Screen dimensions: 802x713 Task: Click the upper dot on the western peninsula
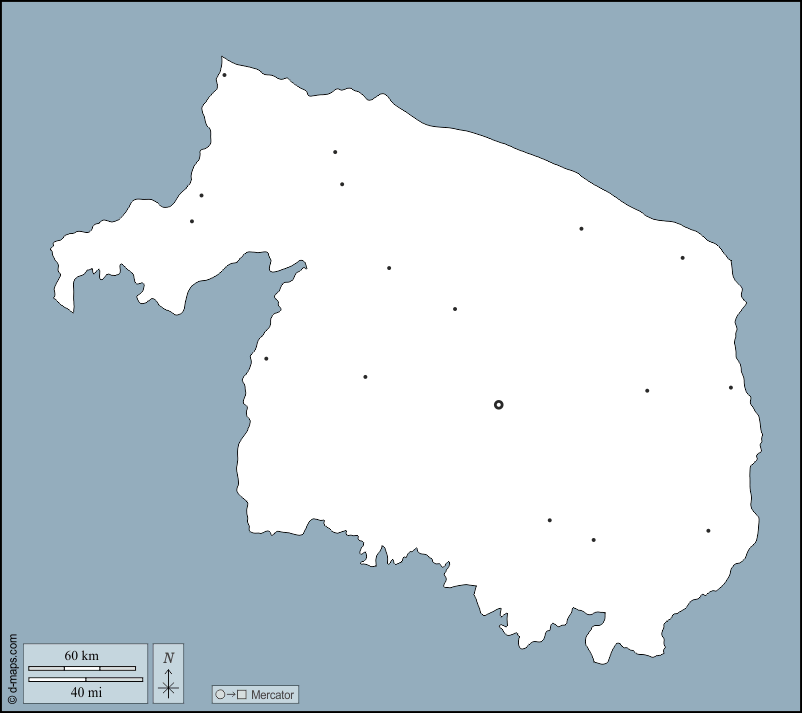(x=201, y=196)
